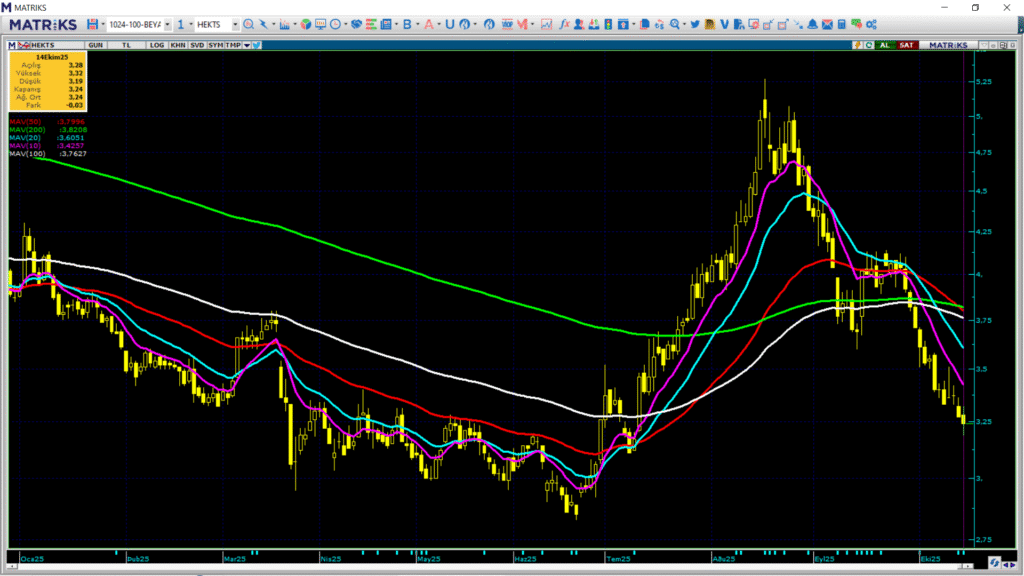Select the TL currency tab
1024x576 pixels.
click(127, 45)
